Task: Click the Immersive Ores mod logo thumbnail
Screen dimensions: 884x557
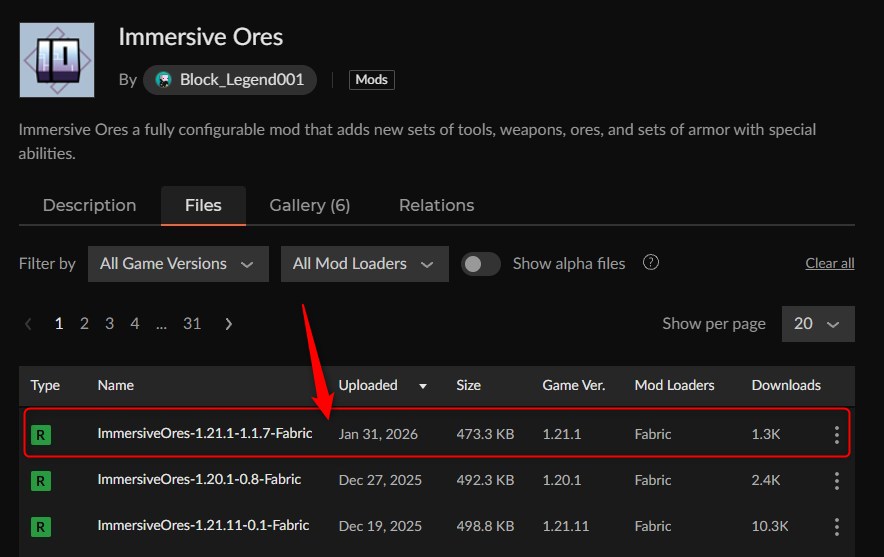Action: coord(57,60)
